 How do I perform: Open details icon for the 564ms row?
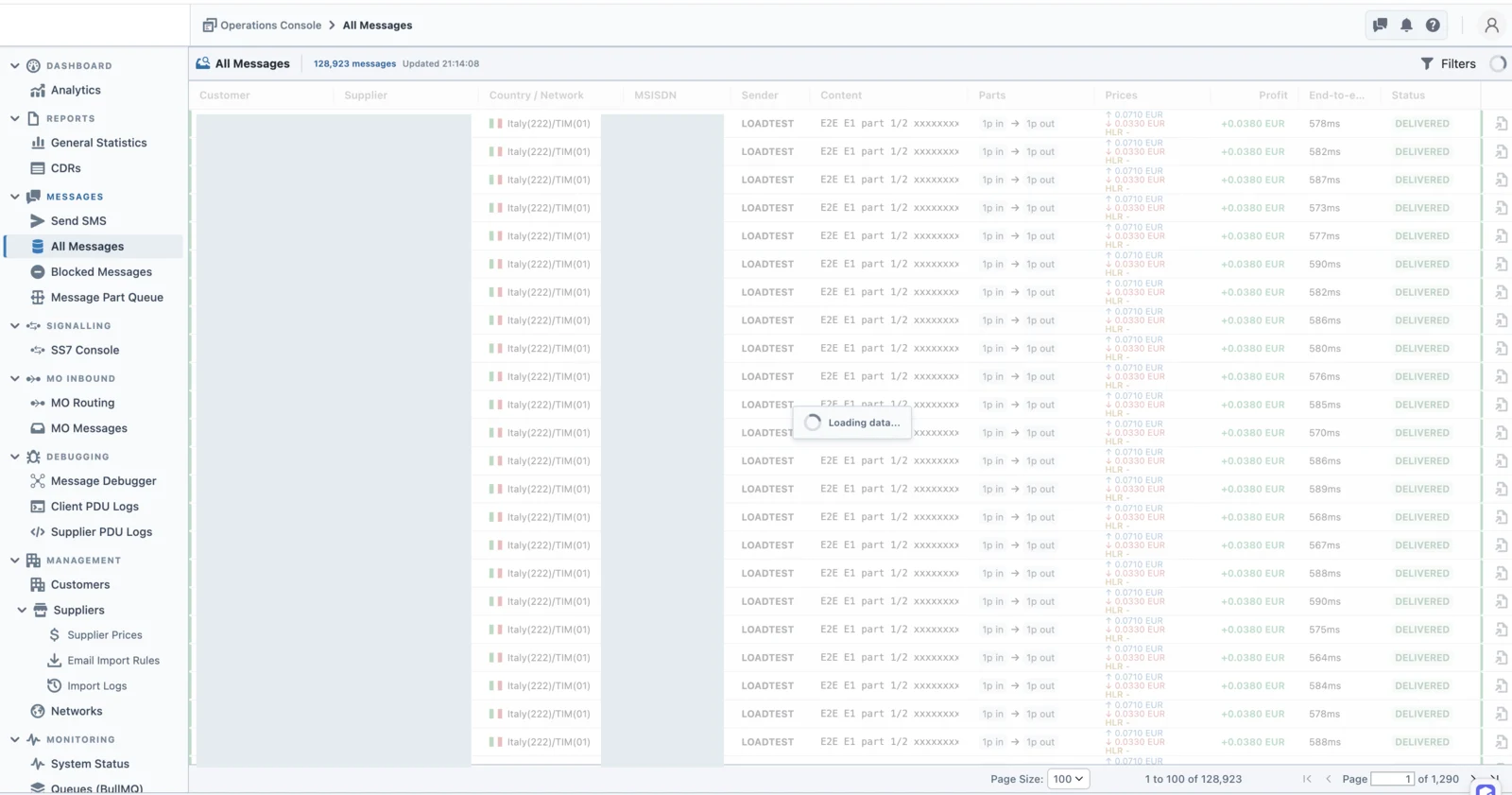1501,658
